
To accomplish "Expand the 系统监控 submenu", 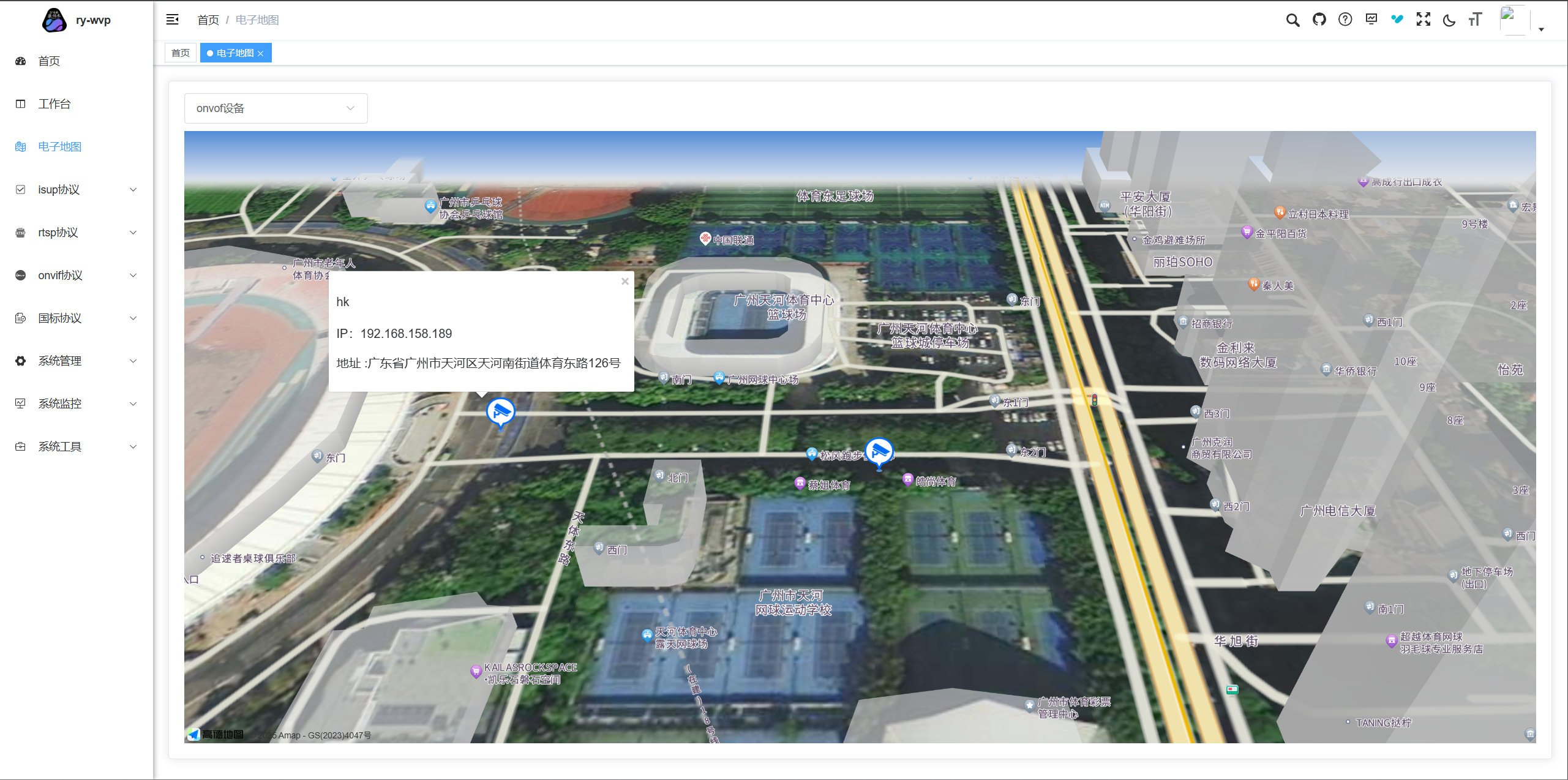I will coord(77,404).
